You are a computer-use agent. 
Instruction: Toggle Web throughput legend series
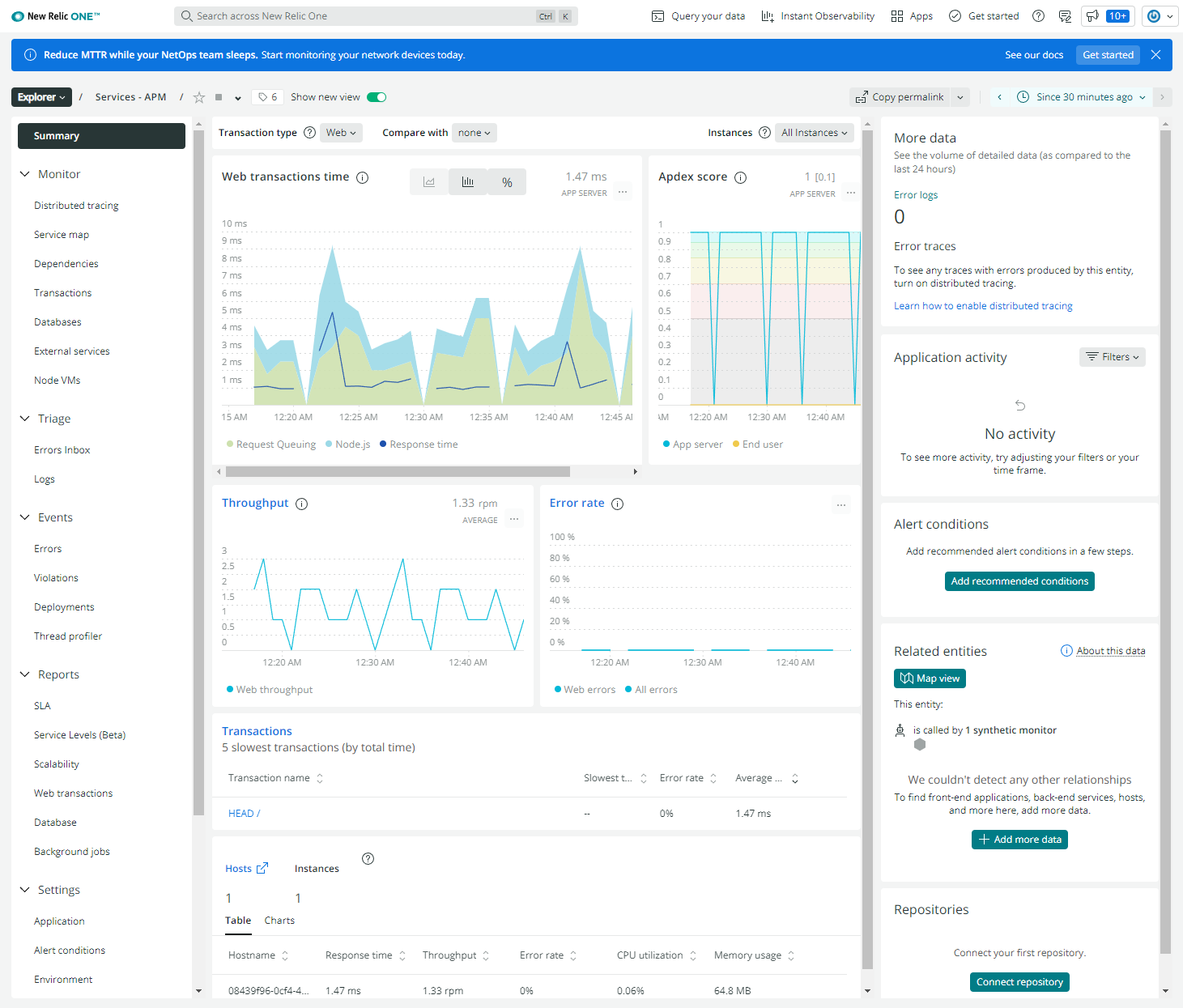point(269,690)
